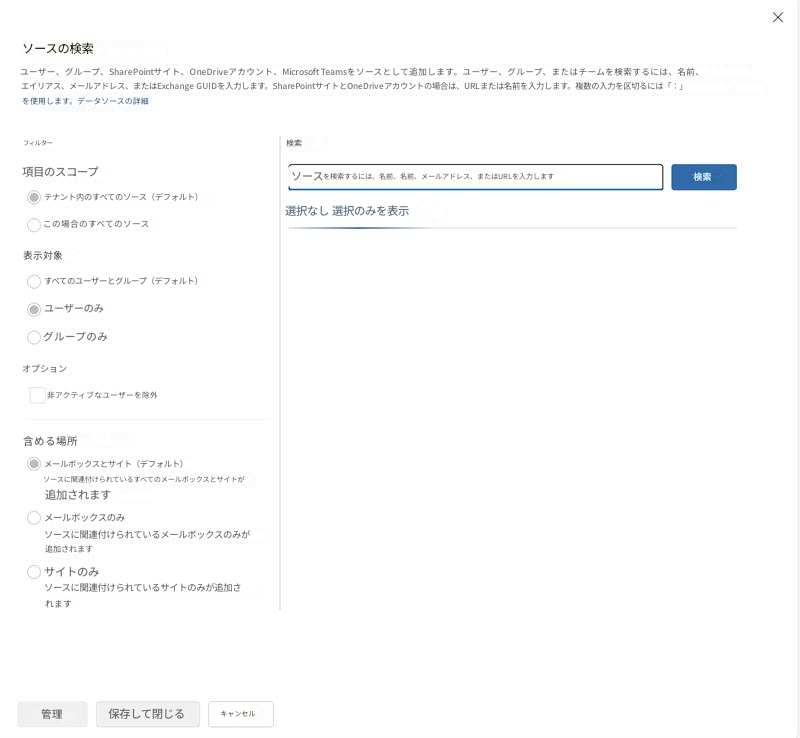Click the キャンセル button
This screenshot has width=800, height=738.
(x=240, y=714)
